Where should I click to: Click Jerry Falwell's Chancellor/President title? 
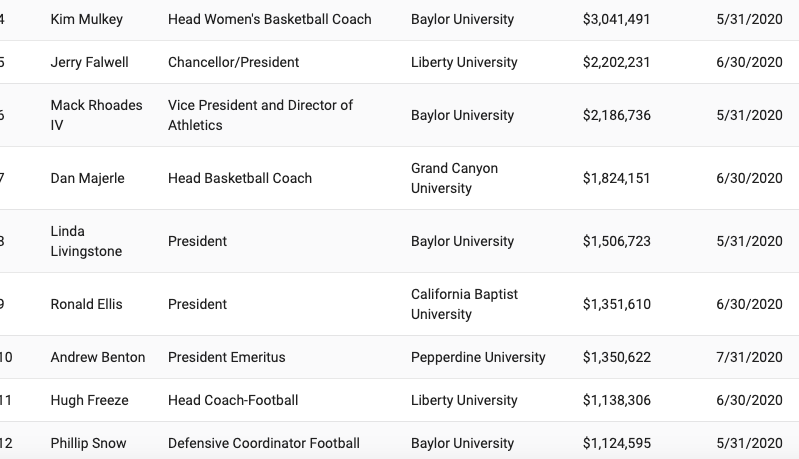coord(233,62)
